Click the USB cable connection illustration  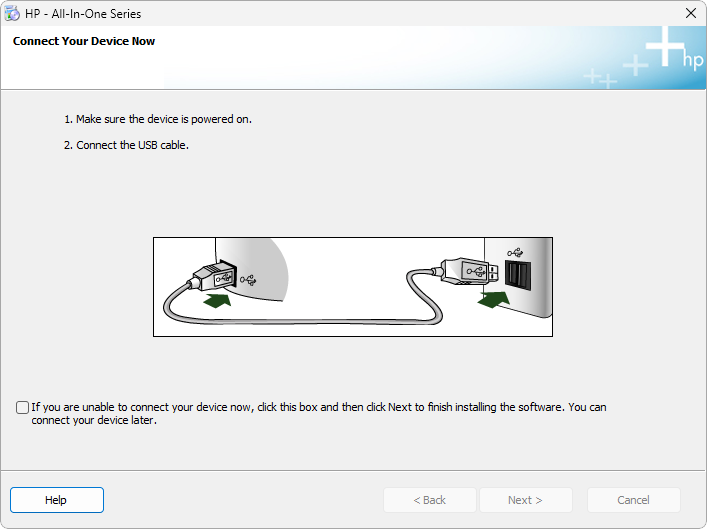tap(353, 287)
